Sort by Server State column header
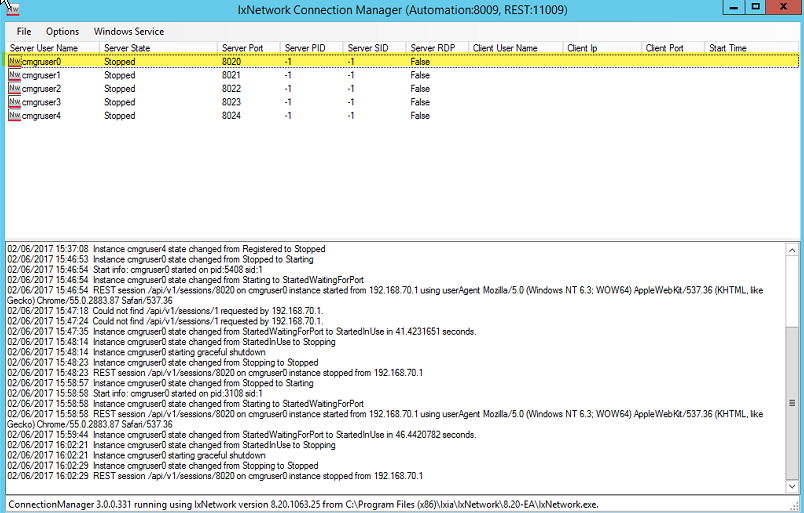This screenshot has width=804, height=513. click(x=127, y=48)
